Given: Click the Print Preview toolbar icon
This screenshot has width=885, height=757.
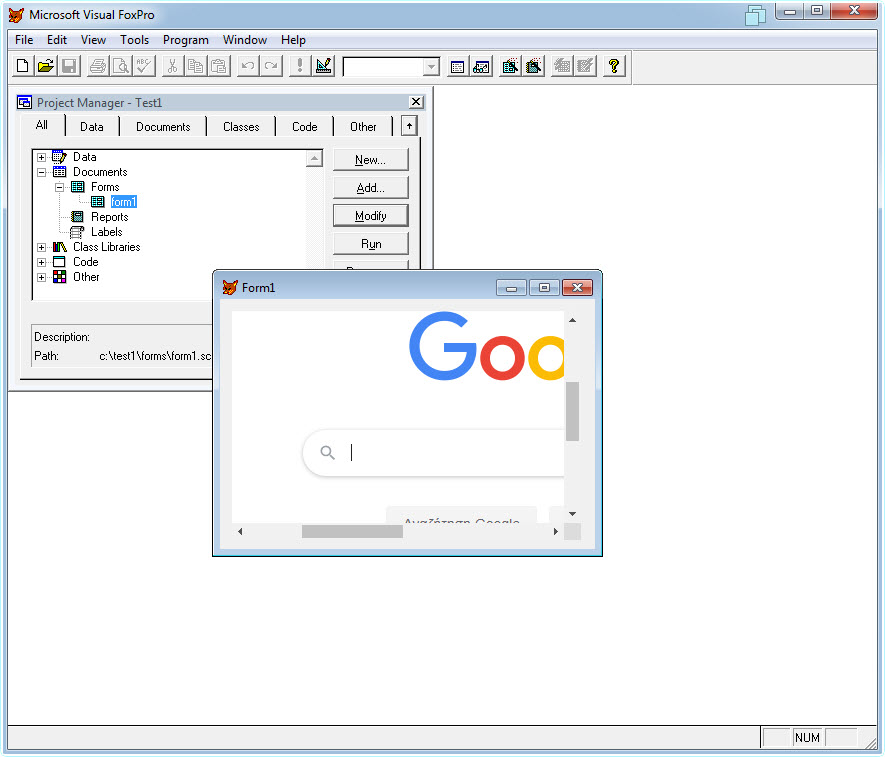Looking at the screenshot, I should (121, 66).
